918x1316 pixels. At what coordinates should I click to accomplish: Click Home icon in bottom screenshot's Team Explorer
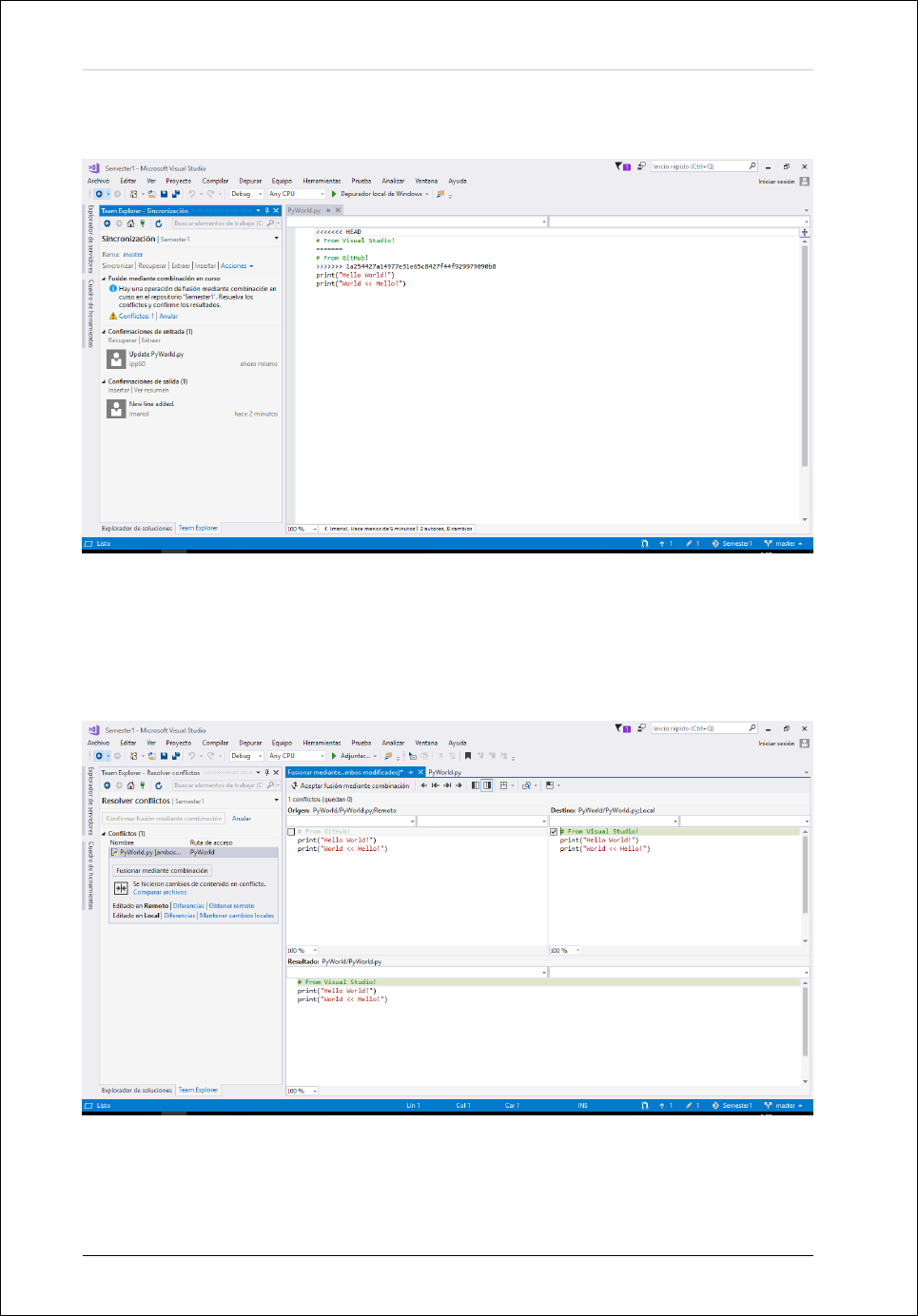[130, 785]
